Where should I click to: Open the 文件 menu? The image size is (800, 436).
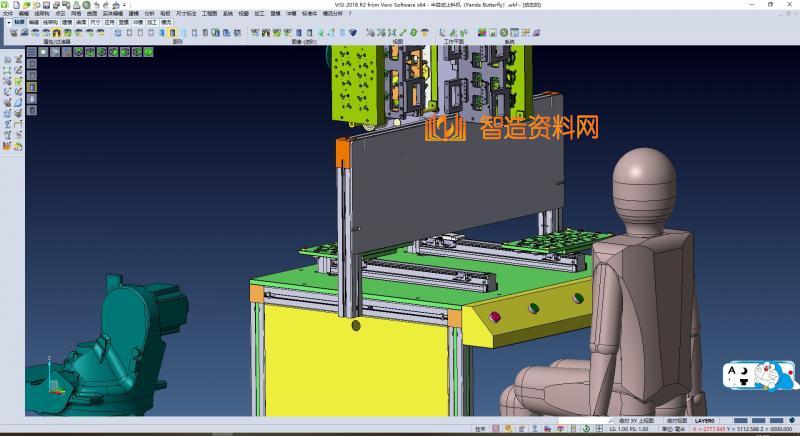pyautogui.click(x=7, y=13)
